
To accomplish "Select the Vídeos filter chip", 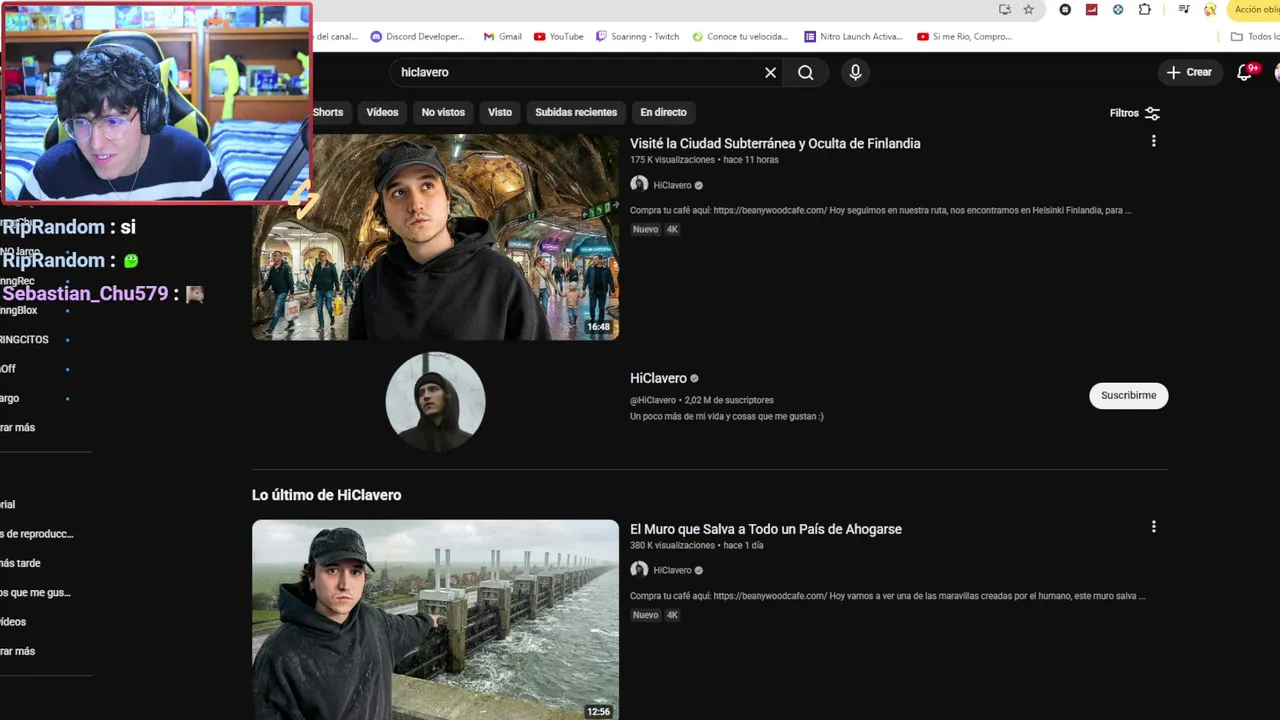I will coord(382,112).
